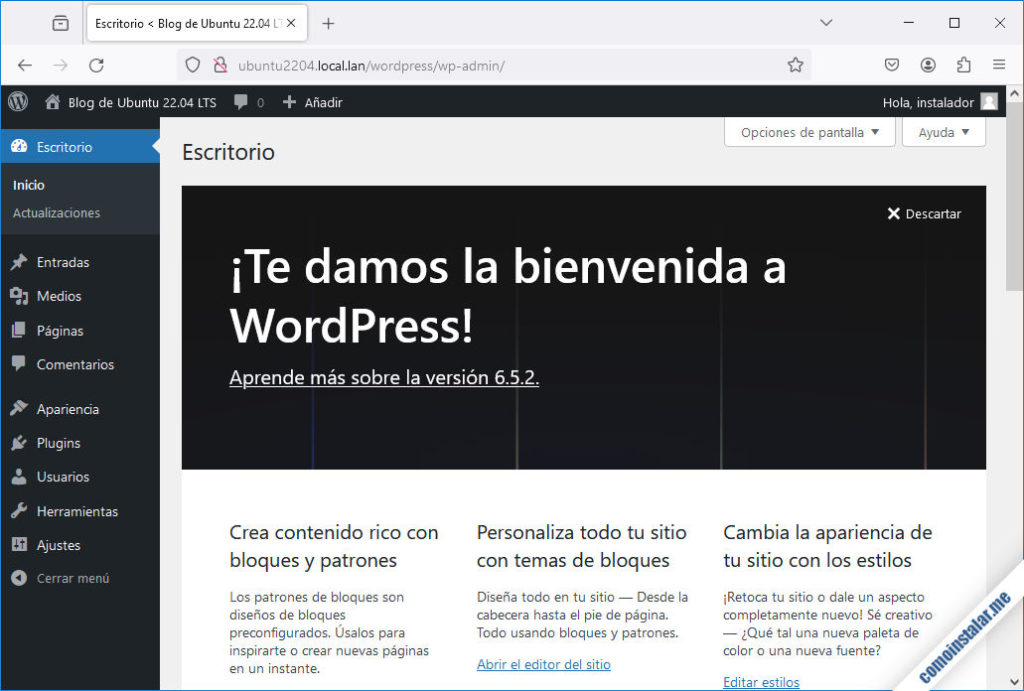Select Entradas in the admin sidebar
1024x691 pixels.
62,262
